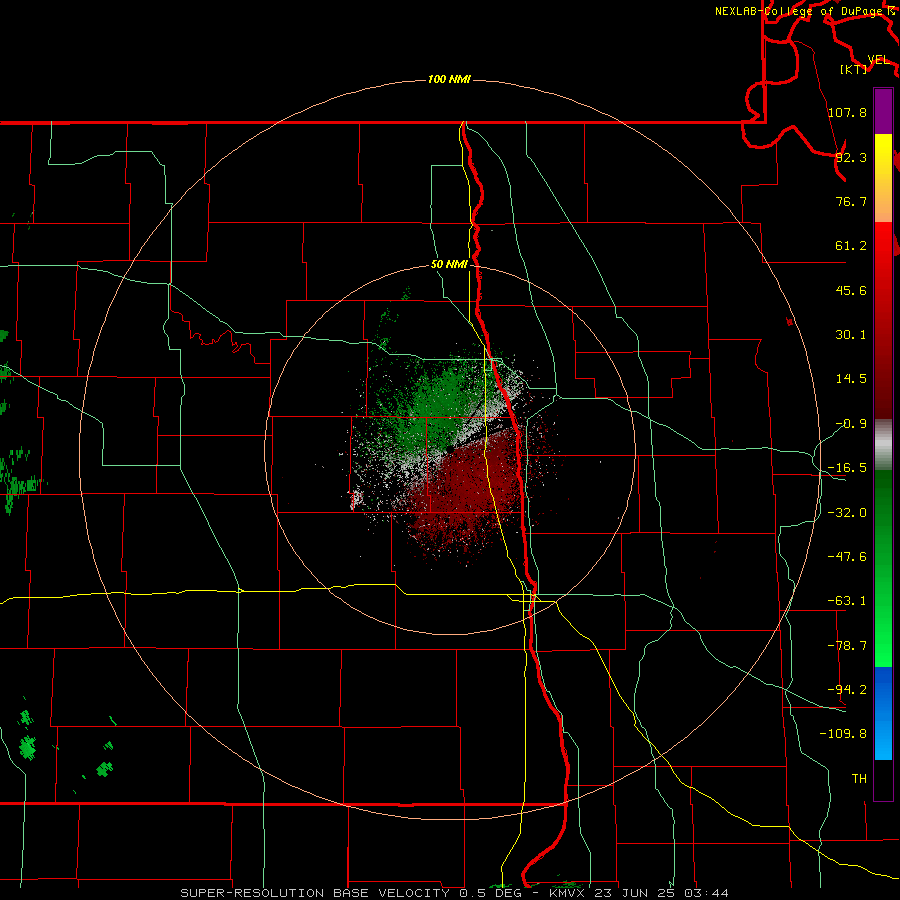Pick the gray near-zero segment of the color bar
This screenshot has width=900, height=900.
[883, 443]
